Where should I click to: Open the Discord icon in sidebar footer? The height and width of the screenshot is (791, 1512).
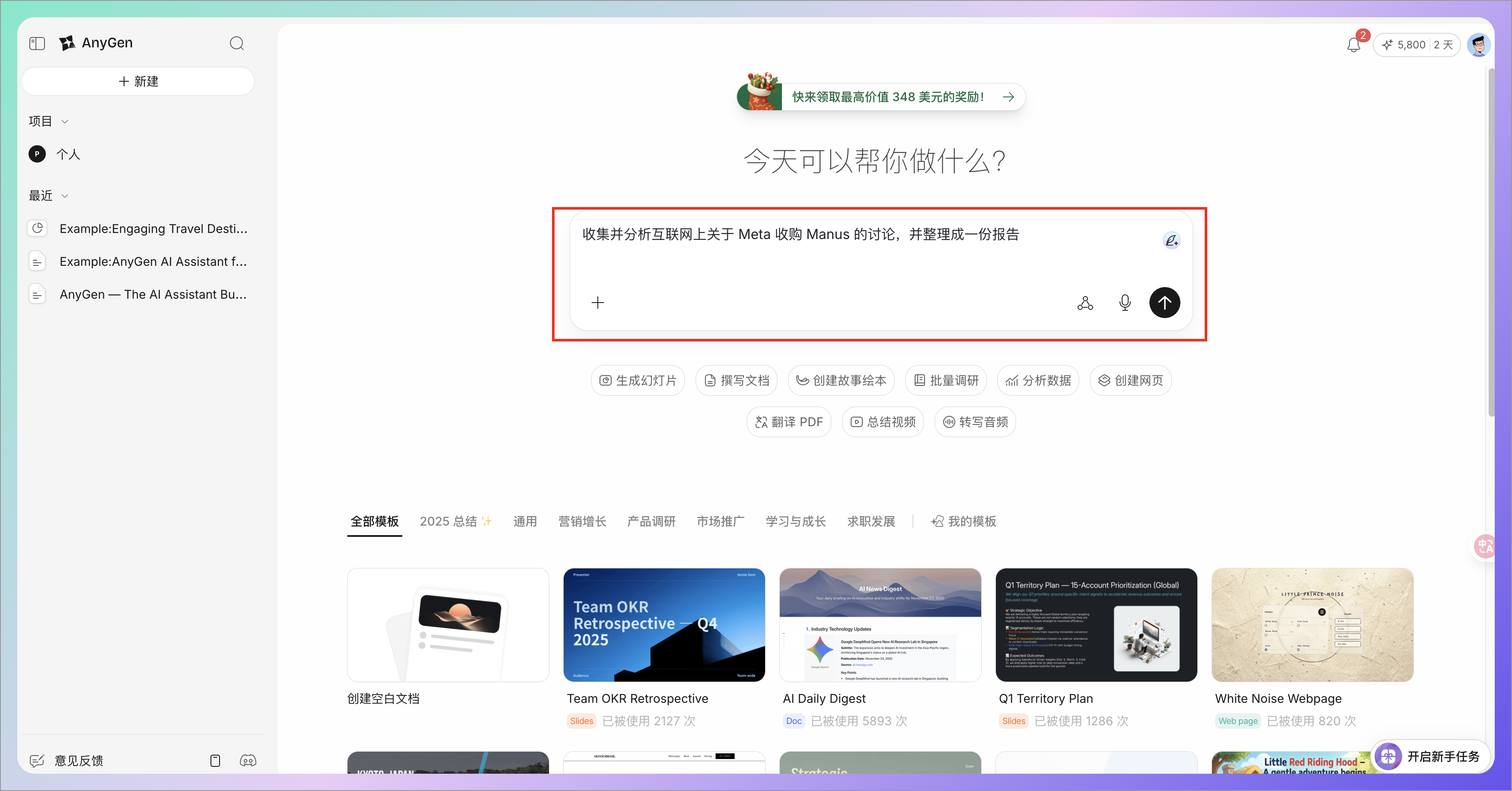[248, 760]
